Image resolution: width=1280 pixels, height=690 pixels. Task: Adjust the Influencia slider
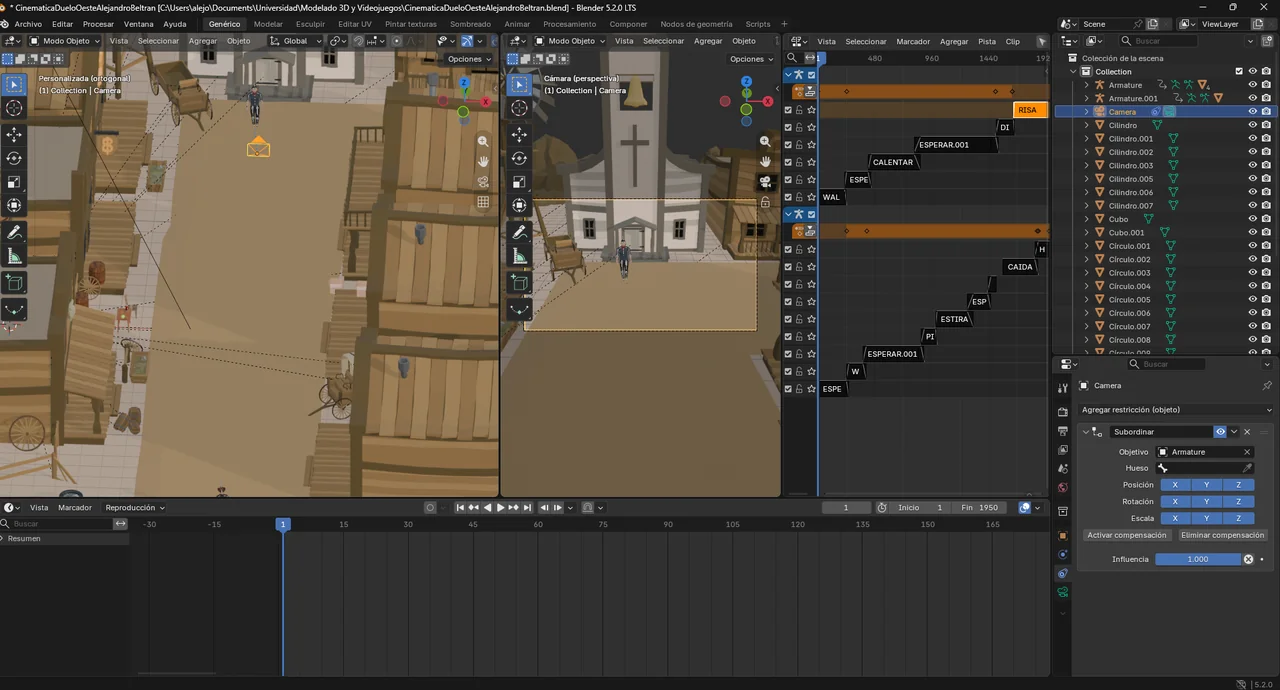[x=1197, y=559]
